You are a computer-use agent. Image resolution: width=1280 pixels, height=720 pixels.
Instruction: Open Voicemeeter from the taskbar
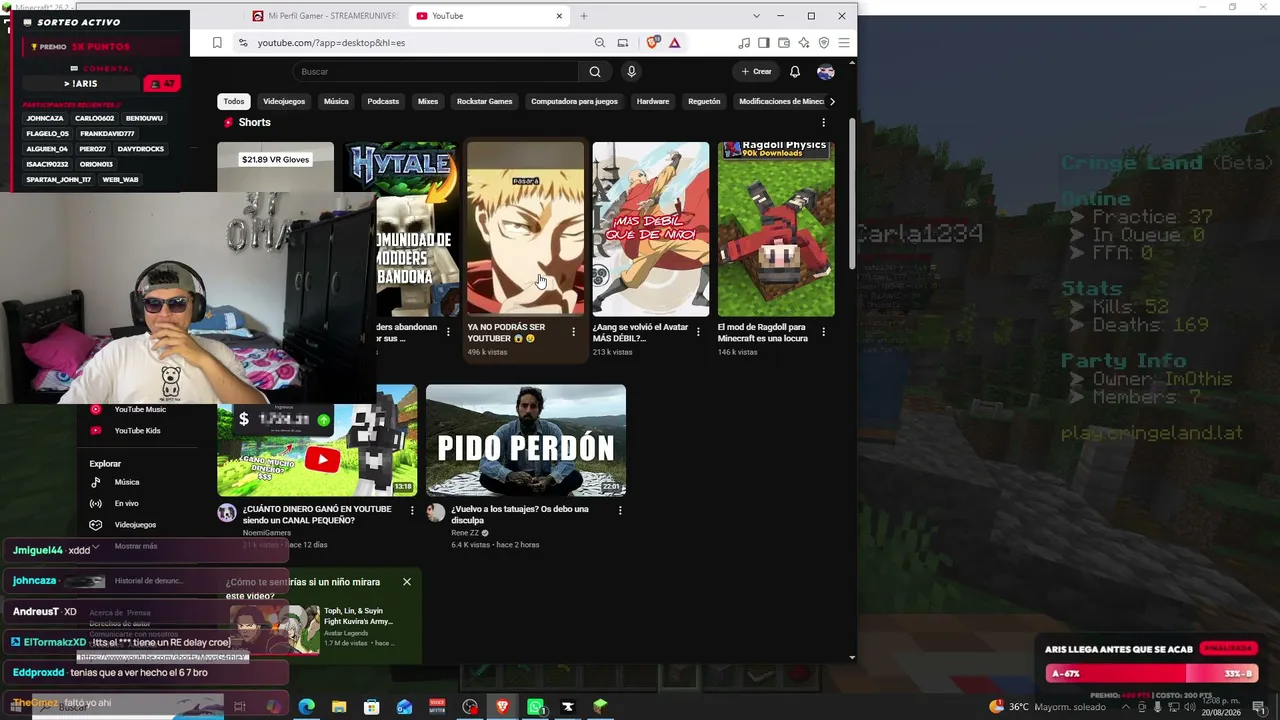[437, 707]
